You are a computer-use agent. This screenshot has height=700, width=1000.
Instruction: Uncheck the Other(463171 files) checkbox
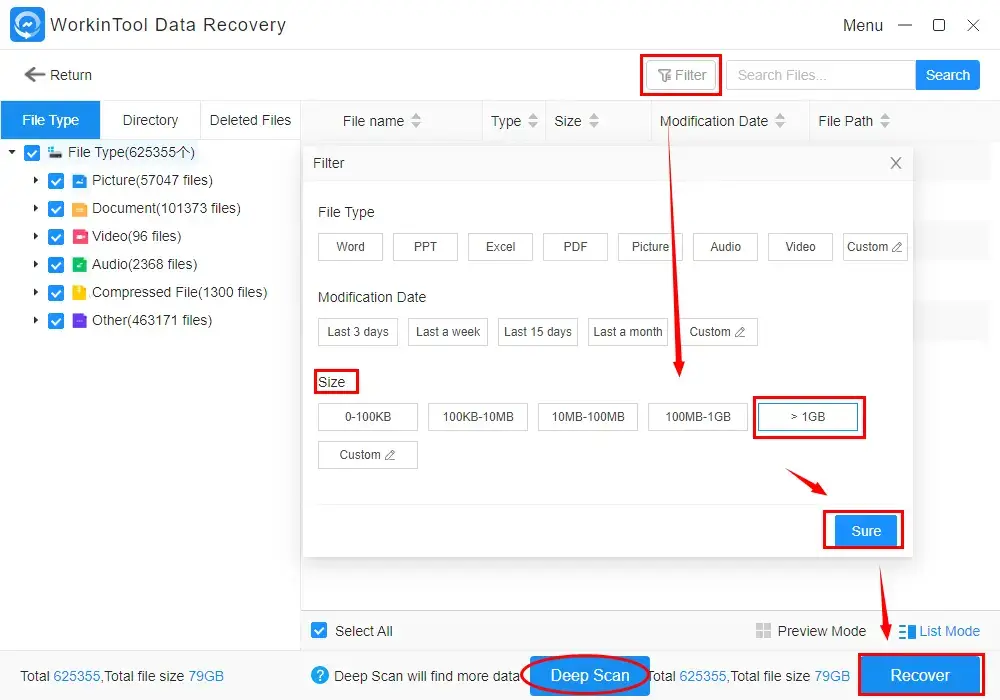[56, 321]
